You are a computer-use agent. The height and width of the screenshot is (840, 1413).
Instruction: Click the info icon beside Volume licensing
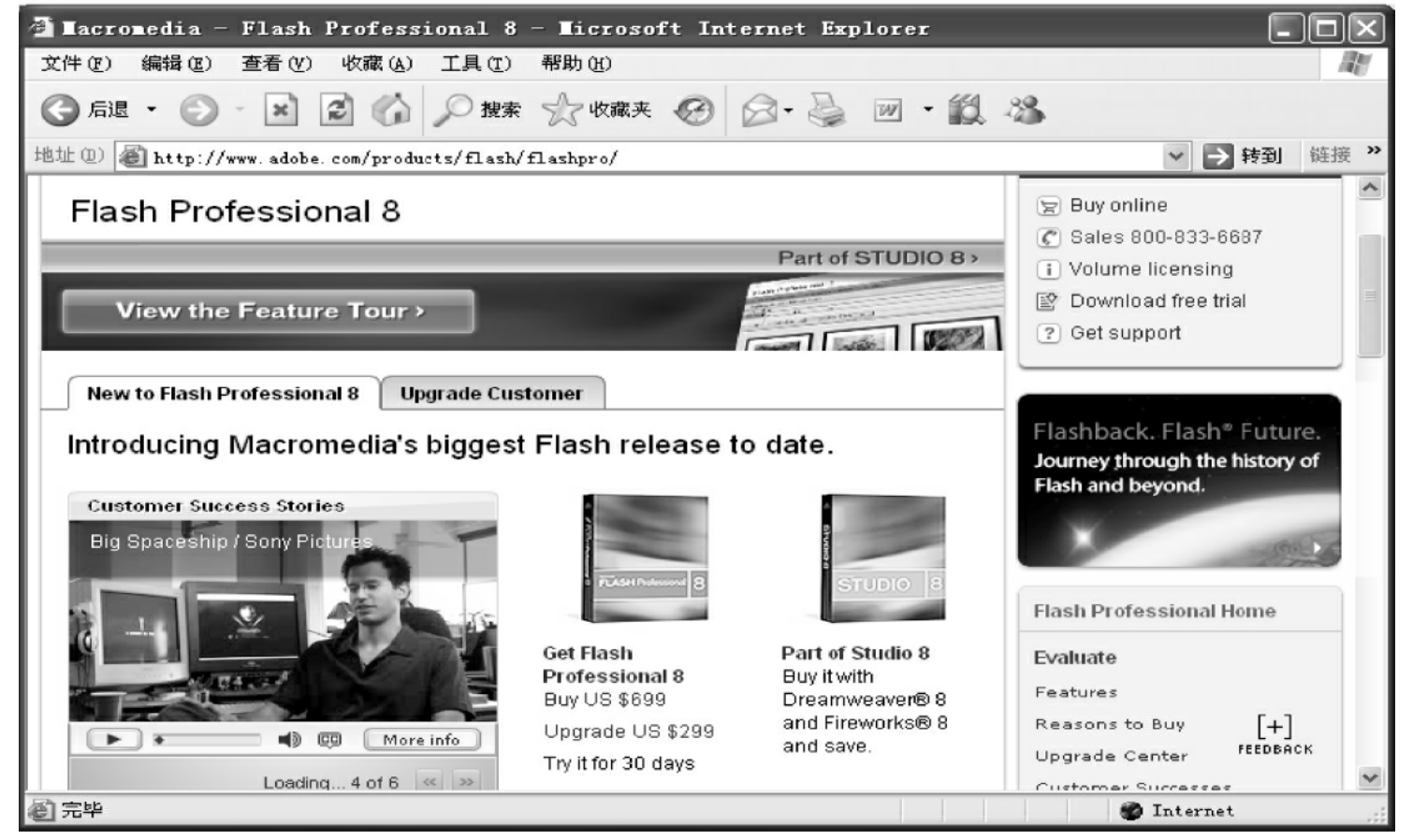(1048, 269)
